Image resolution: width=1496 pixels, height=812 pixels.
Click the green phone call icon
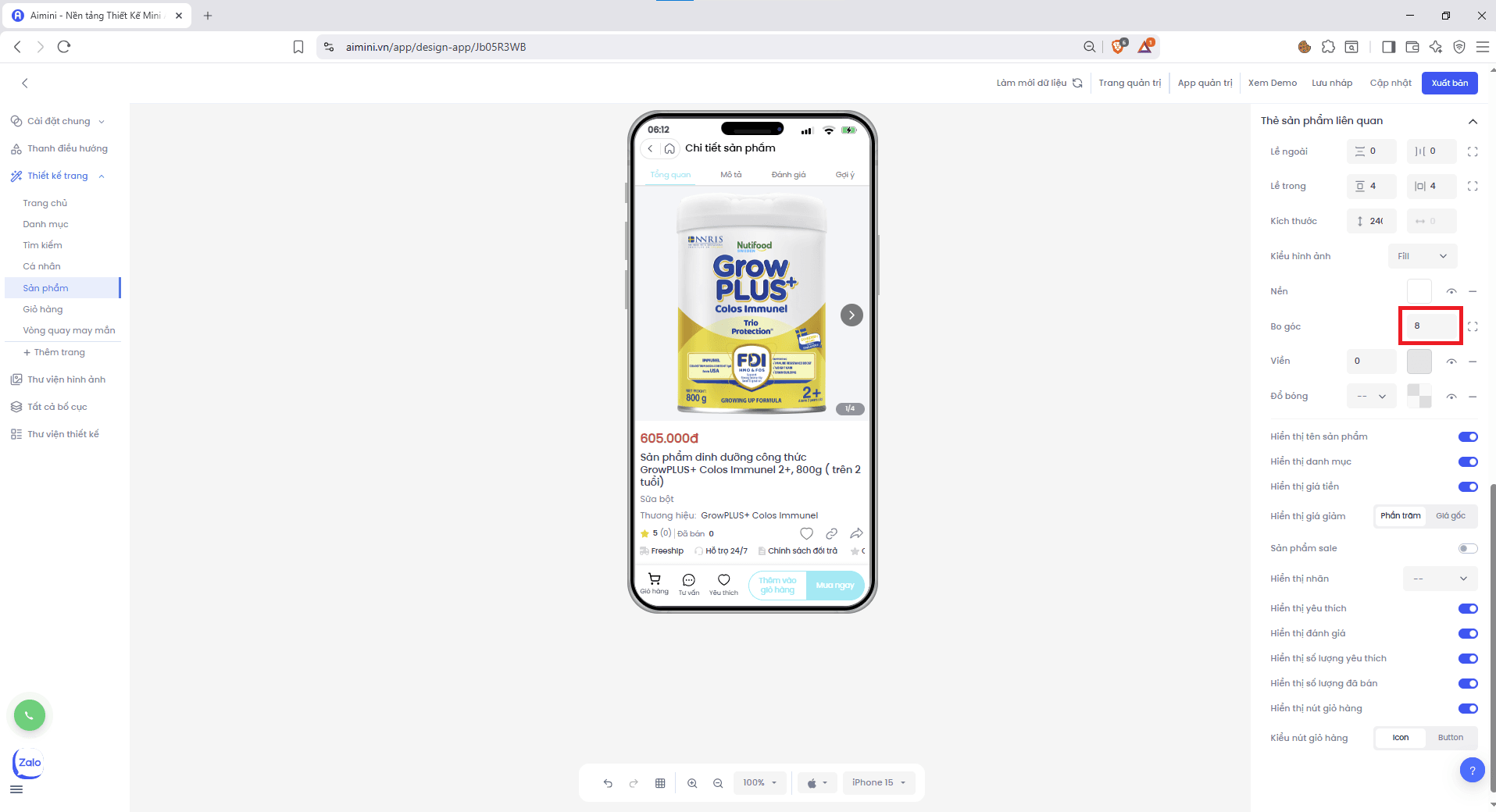(30, 715)
